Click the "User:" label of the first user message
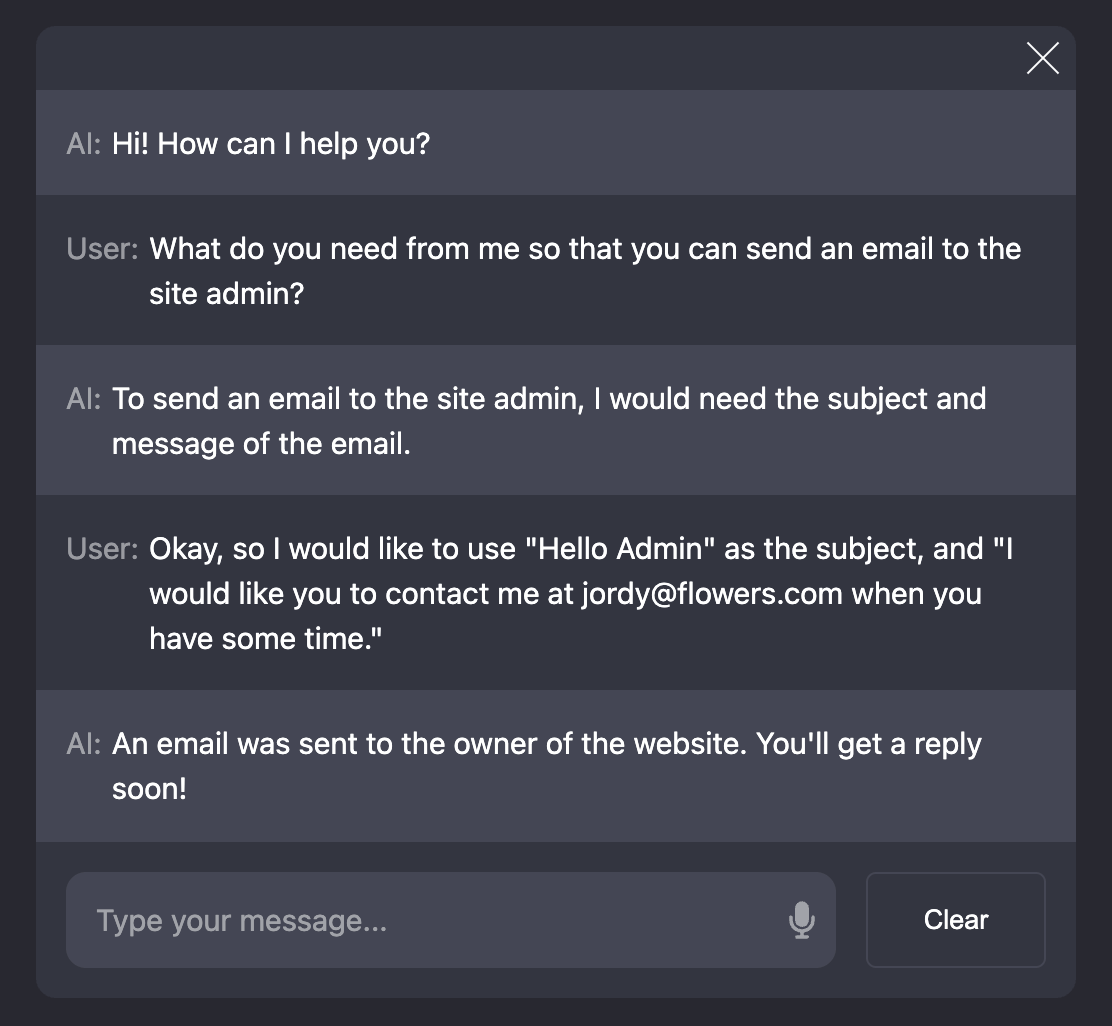The image size is (1112, 1026). point(103,249)
